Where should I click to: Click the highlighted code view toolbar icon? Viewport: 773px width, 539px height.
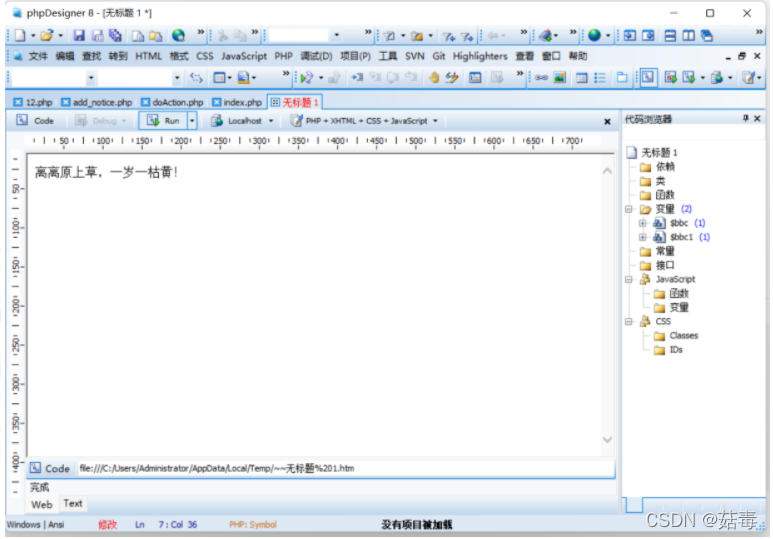648,77
